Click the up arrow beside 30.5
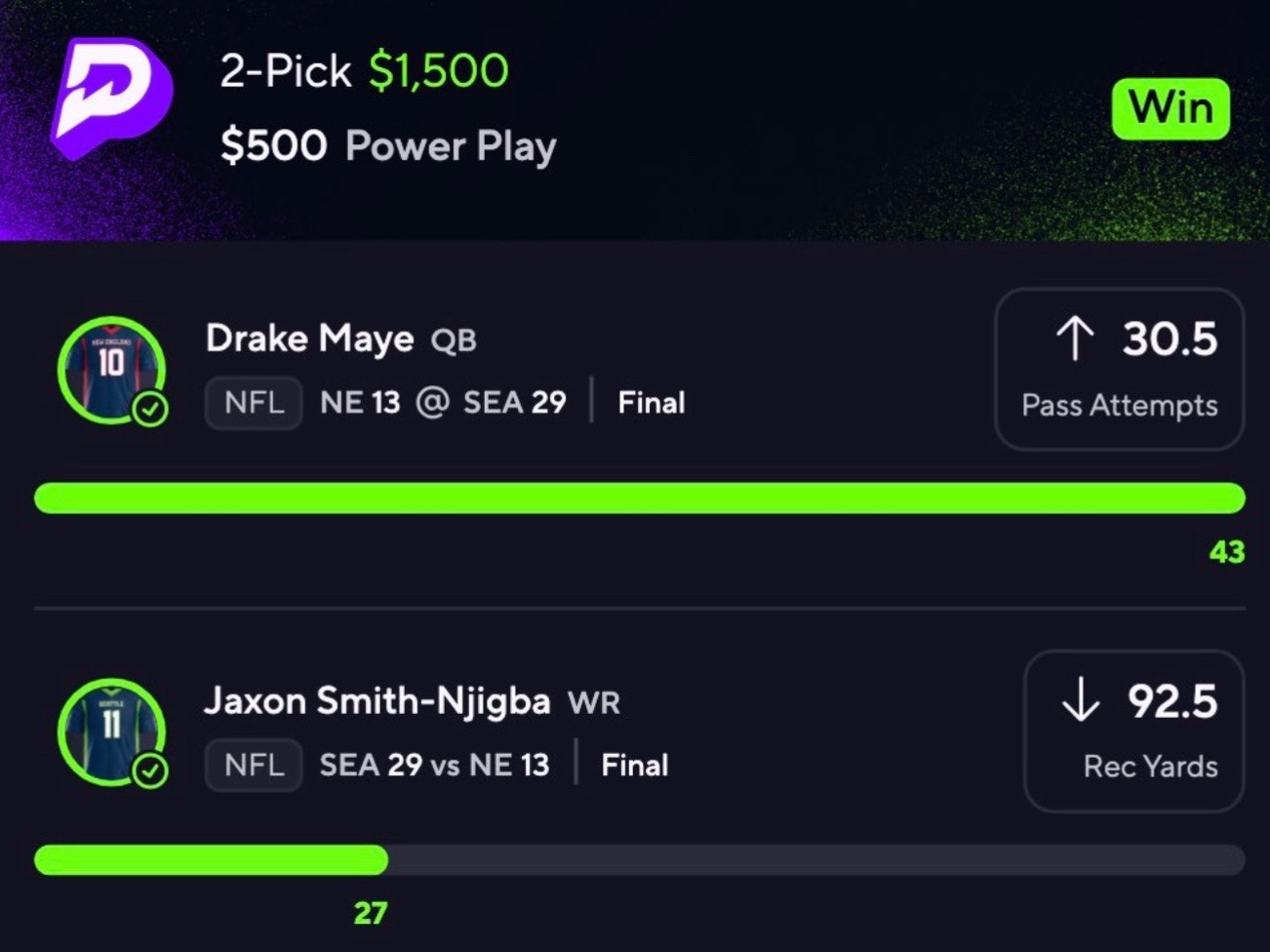Screen dimensions: 1270x952 point(1075,339)
